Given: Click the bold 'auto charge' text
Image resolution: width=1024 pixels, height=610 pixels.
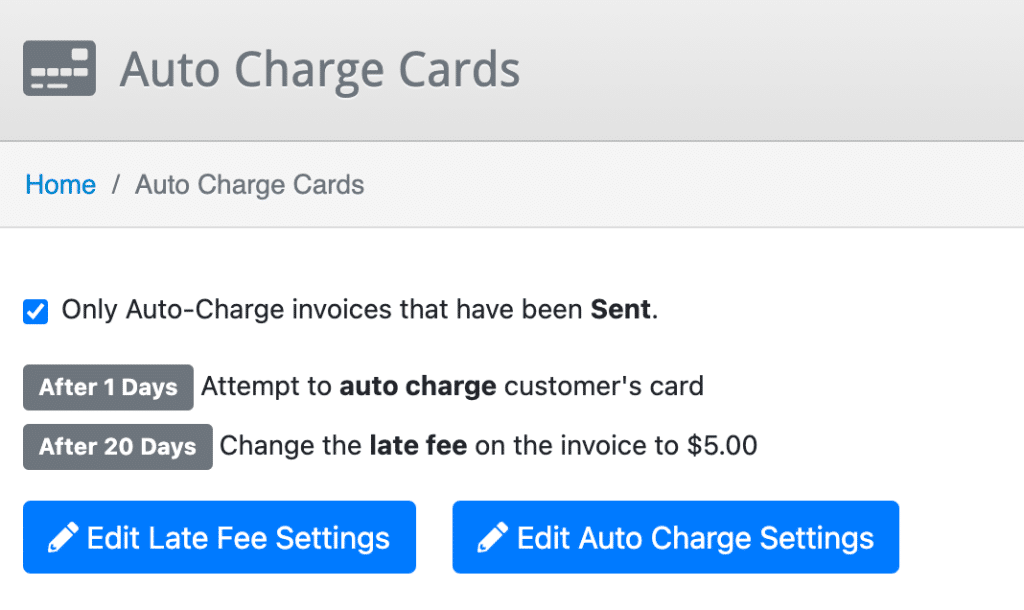Looking at the screenshot, I should click(418, 387).
